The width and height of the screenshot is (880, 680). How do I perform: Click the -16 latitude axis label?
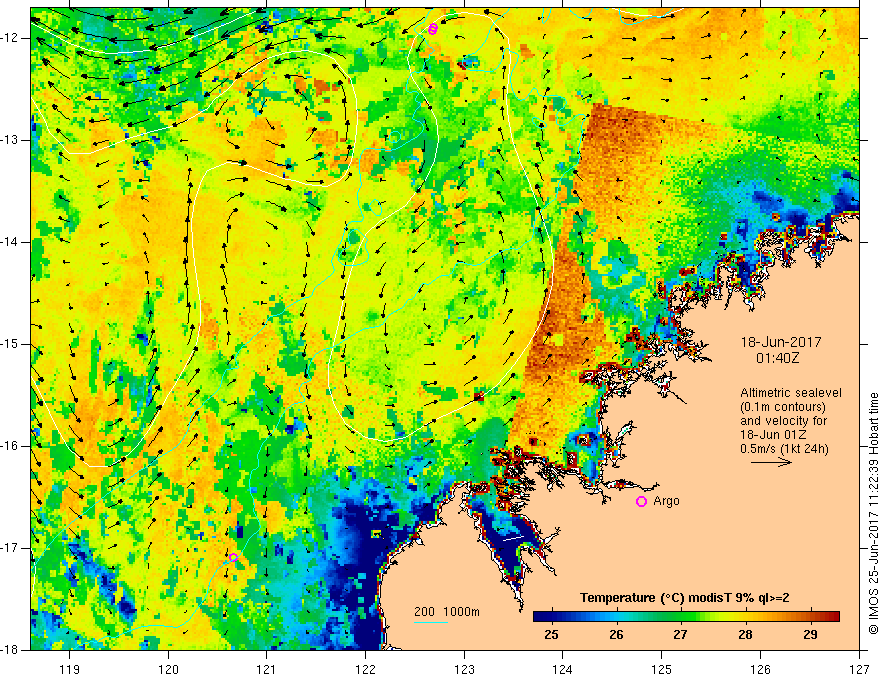point(11,446)
